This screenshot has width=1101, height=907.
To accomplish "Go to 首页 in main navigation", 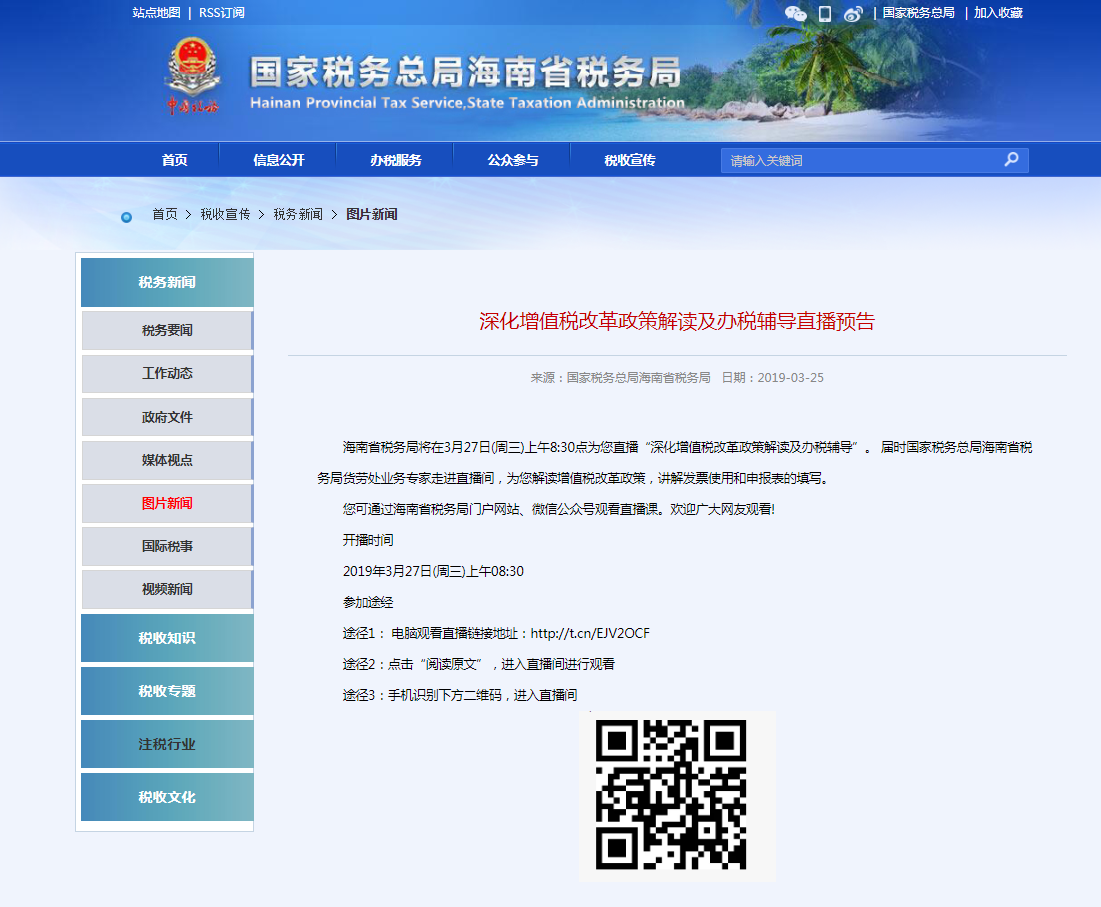I will (174, 160).
